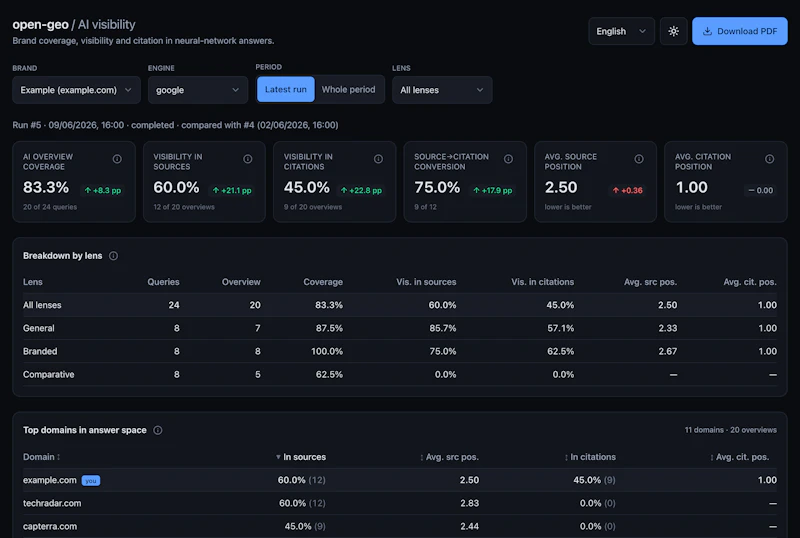
Task: Click 100.0% coverage for Branded
Action: click(x=327, y=351)
